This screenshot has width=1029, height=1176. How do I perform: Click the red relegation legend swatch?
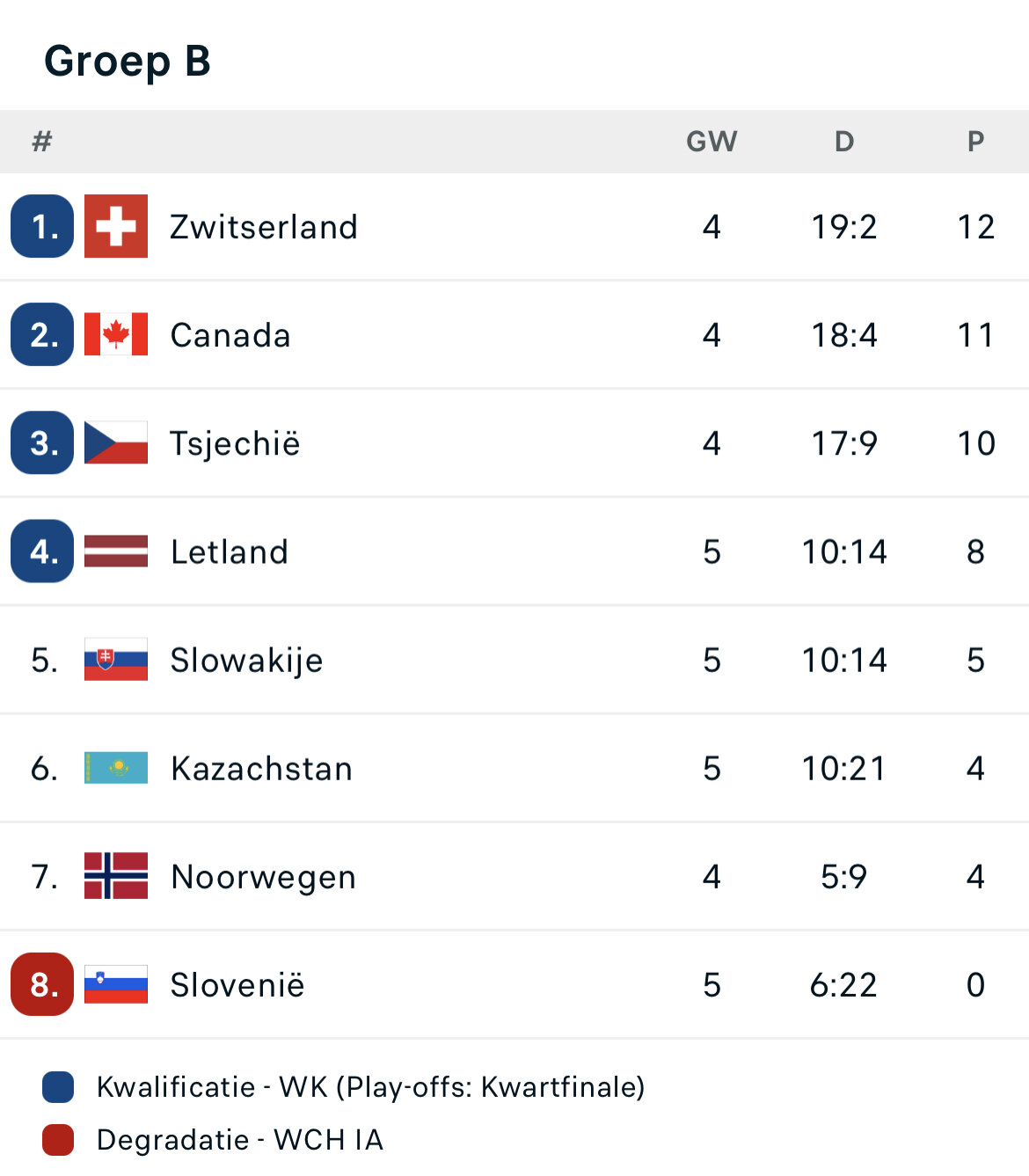click(x=58, y=1140)
